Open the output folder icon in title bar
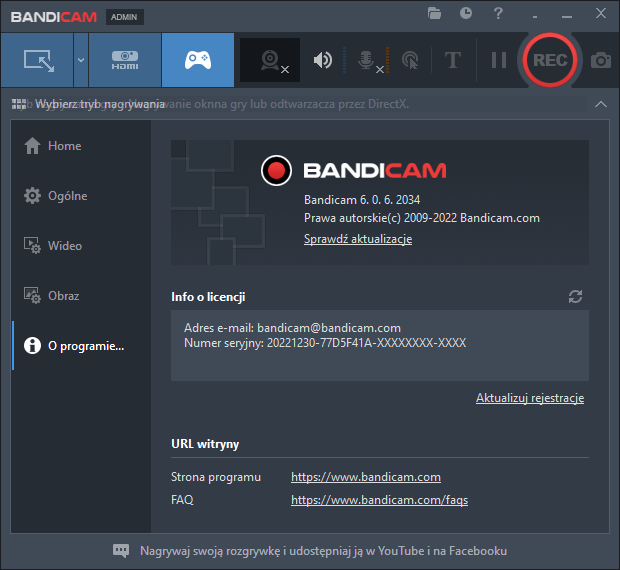Image resolution: width=620 pixels, height=570 pixels. (x=434, y=13)
